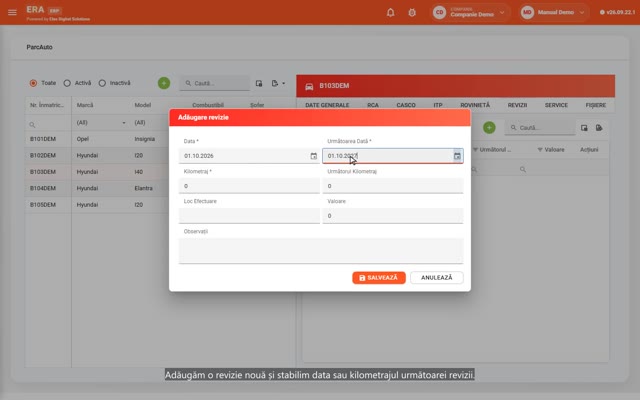The image size is (640, 400).
Task: Click the ANULEAZĂ button
Action: point(437,278)
